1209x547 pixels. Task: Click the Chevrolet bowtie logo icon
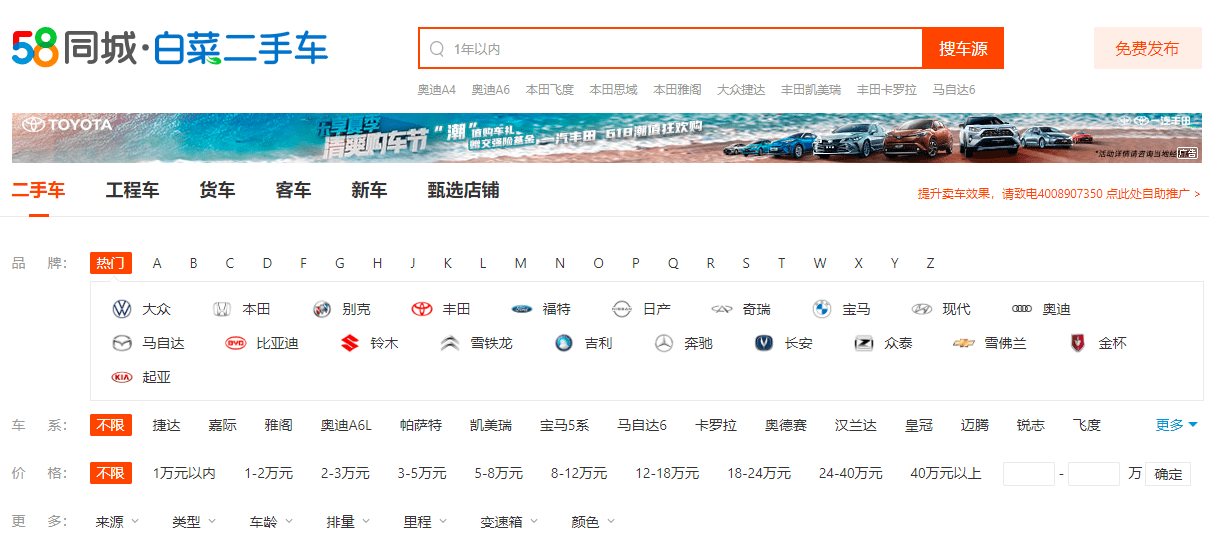(x=964, y=344)
